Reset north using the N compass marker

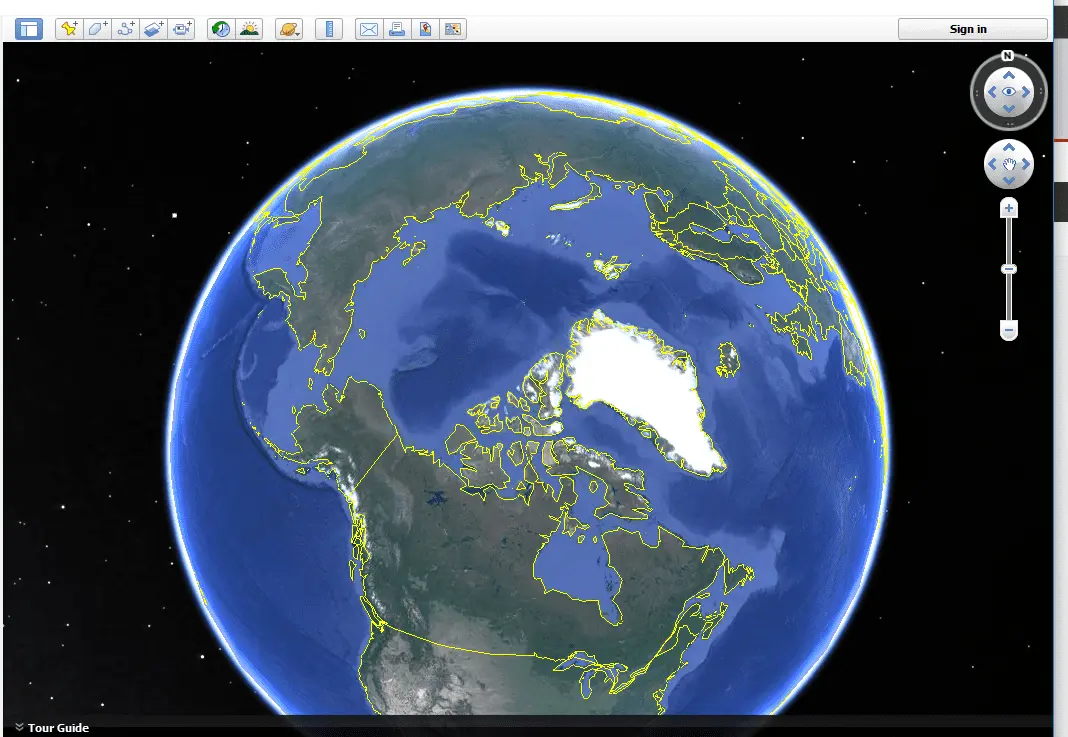point(1007,56)
